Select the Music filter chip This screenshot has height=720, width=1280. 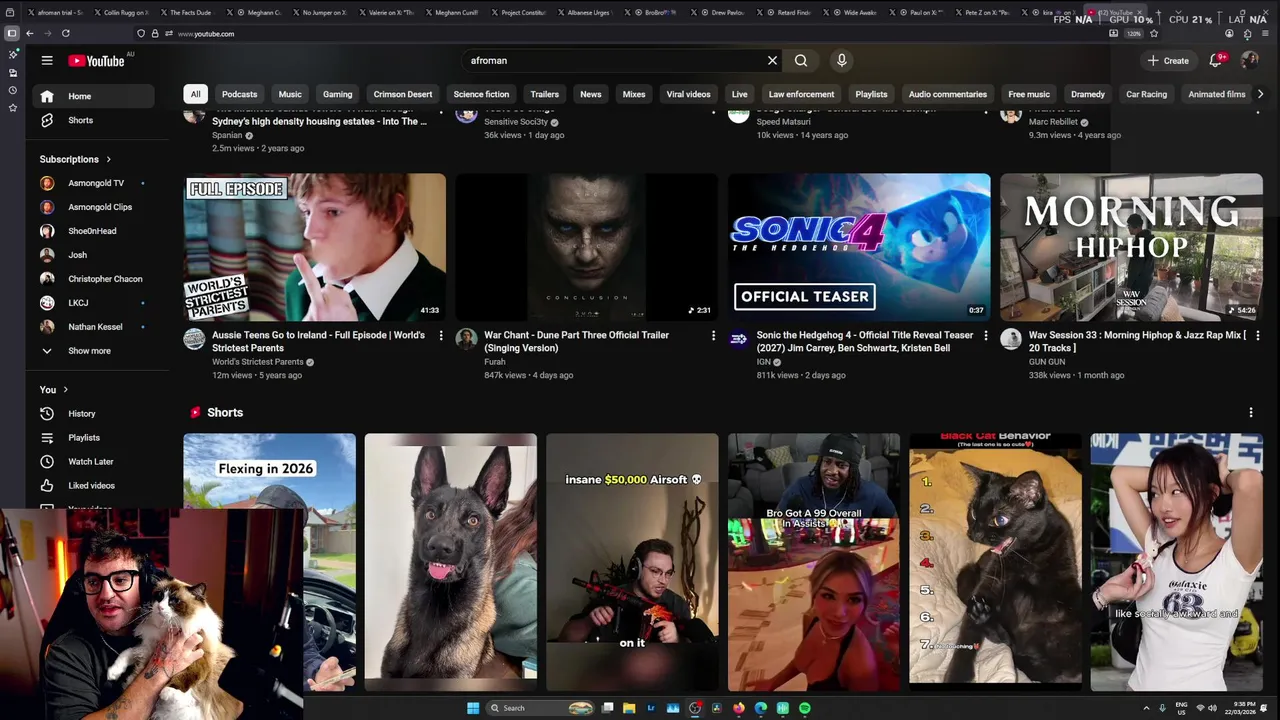click(x=290, y=94)
